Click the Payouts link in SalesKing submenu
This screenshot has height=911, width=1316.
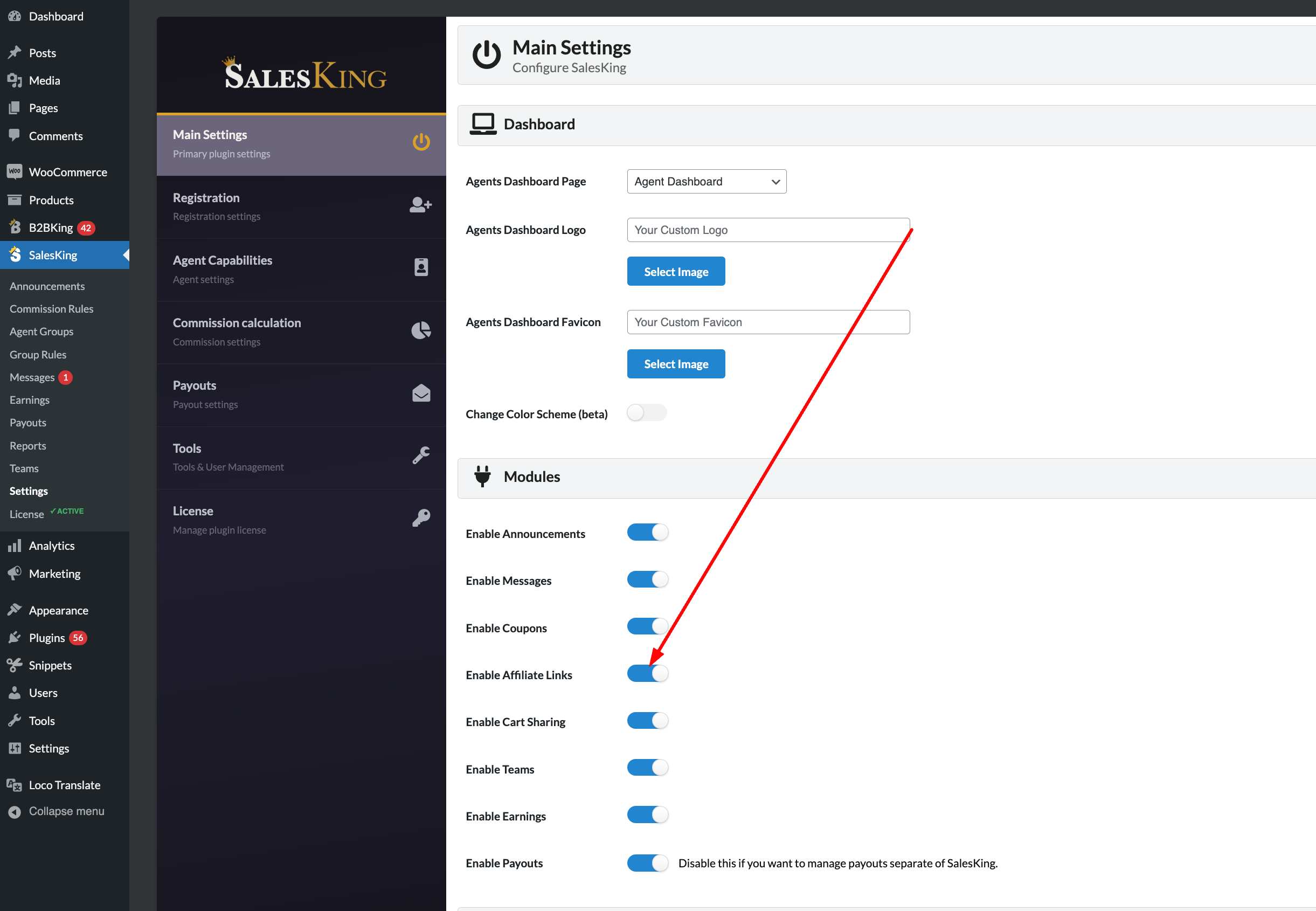28,423
